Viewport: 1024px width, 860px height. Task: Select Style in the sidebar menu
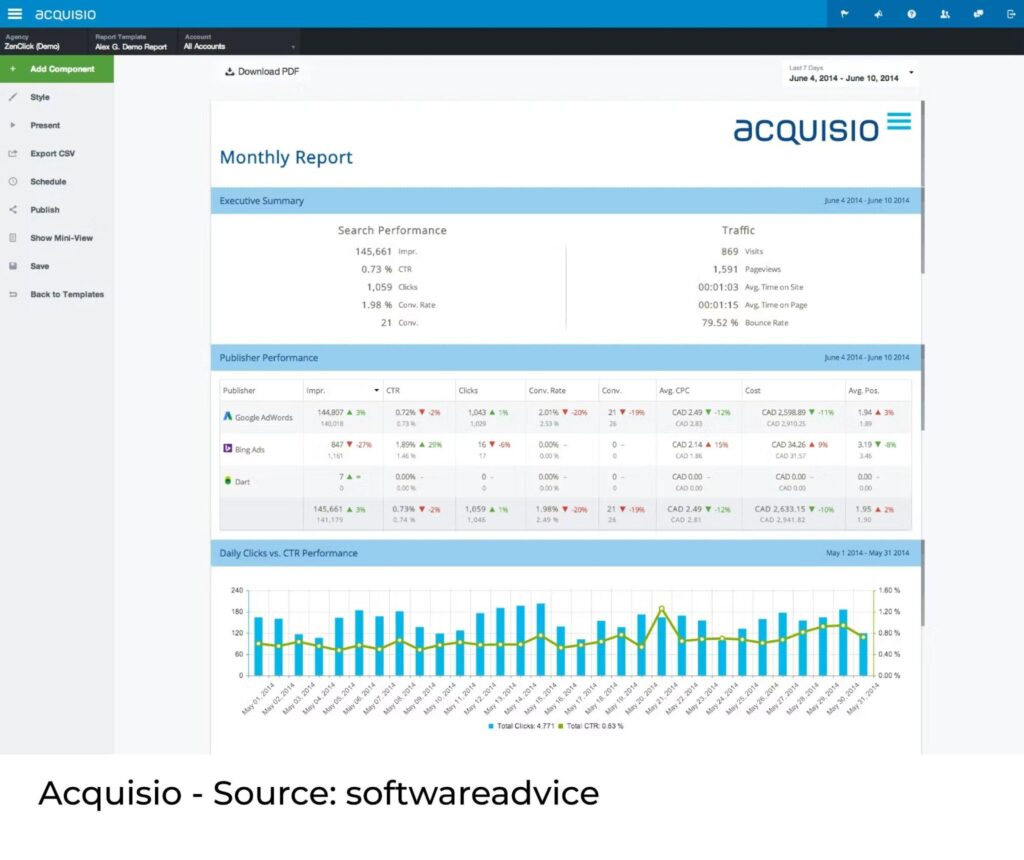[40, 97]
